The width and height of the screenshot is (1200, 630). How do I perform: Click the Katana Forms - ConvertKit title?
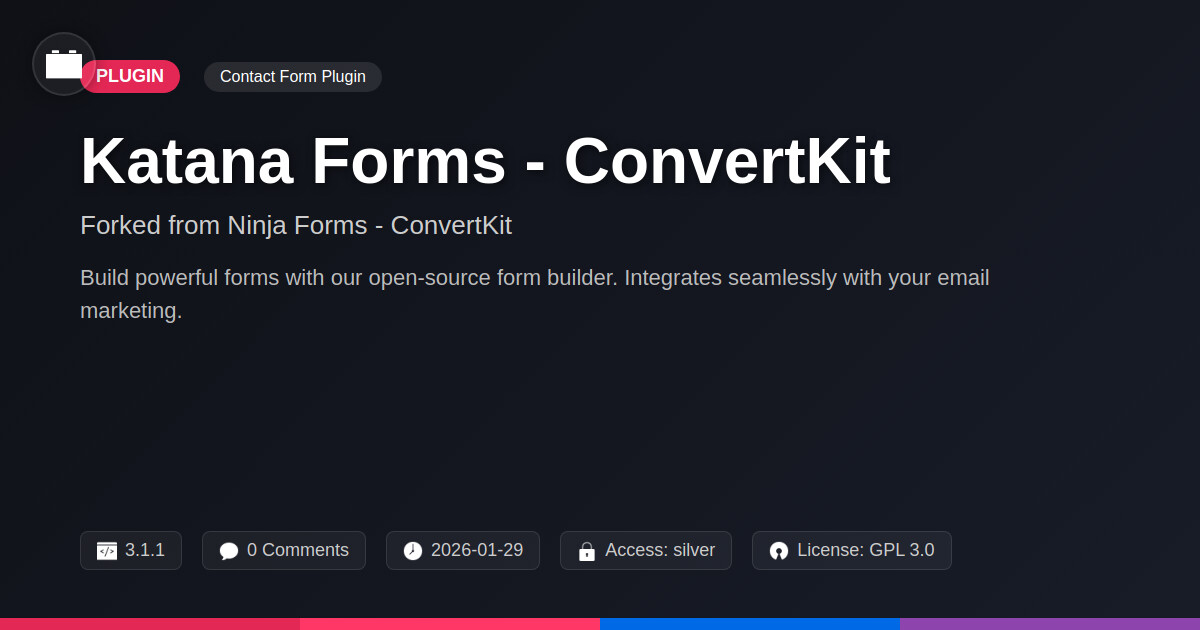tap(485, 161)
